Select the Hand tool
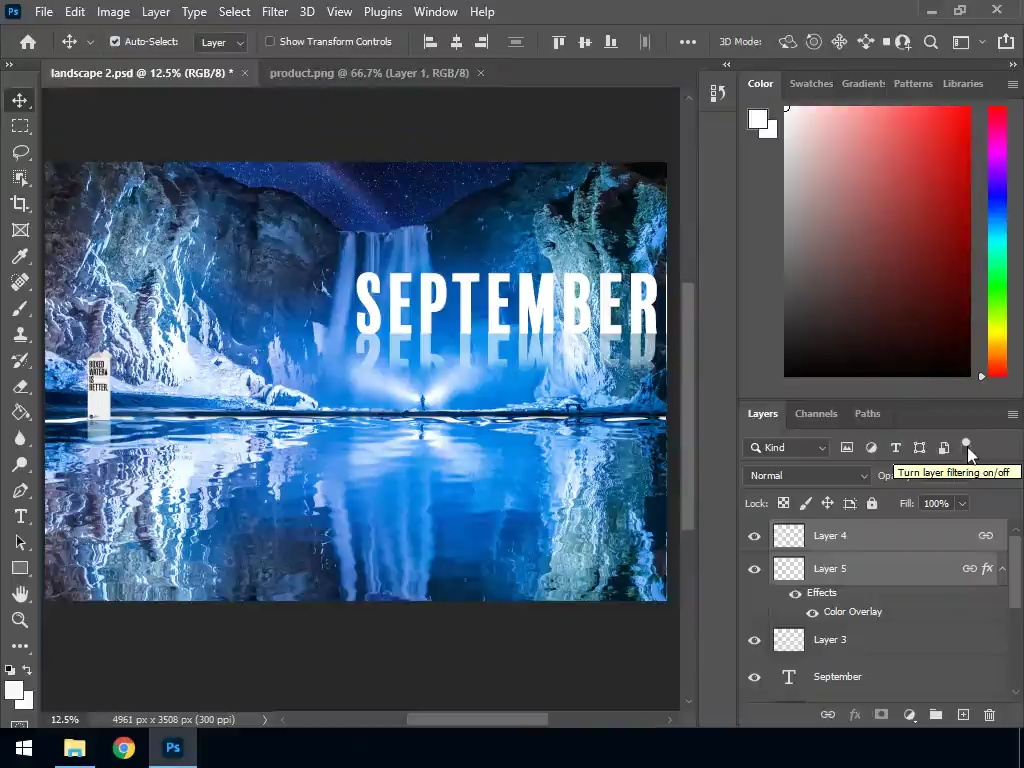The width and height of the screenshot is (1024, 768). [20, 594]
